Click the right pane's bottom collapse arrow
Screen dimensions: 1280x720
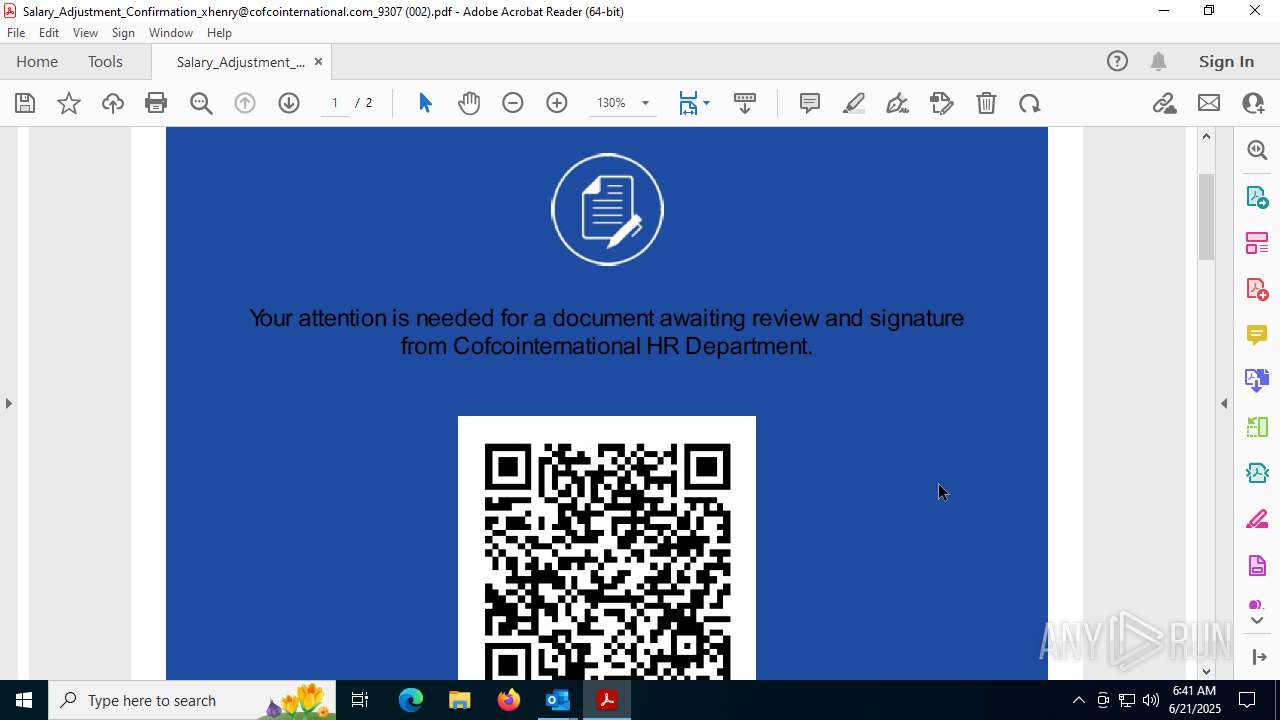click(x=1257, y=657)
